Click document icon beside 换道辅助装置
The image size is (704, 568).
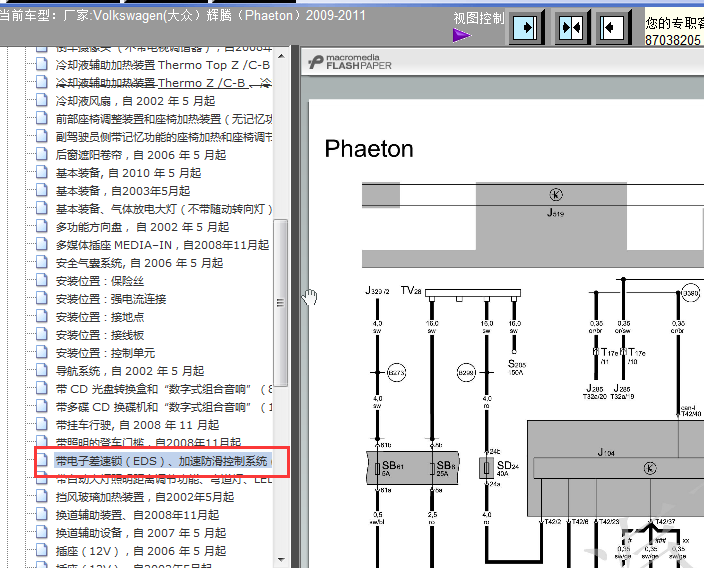click(42, 514)
